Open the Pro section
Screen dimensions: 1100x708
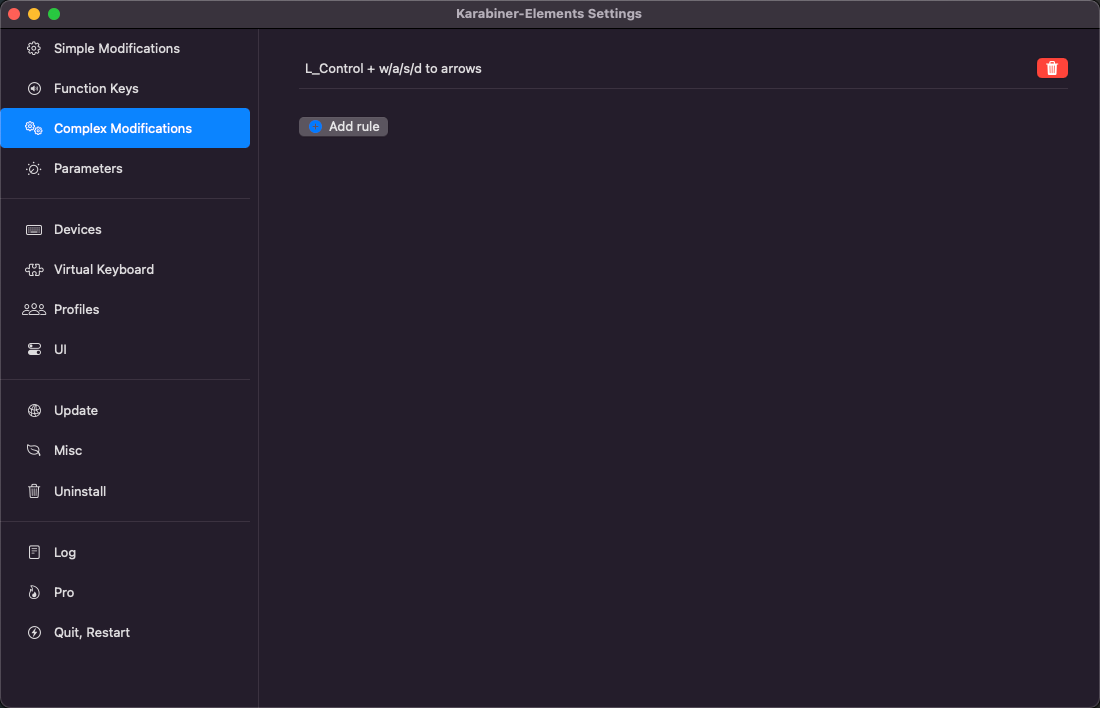pyautogui.click(x=64, y=592)
